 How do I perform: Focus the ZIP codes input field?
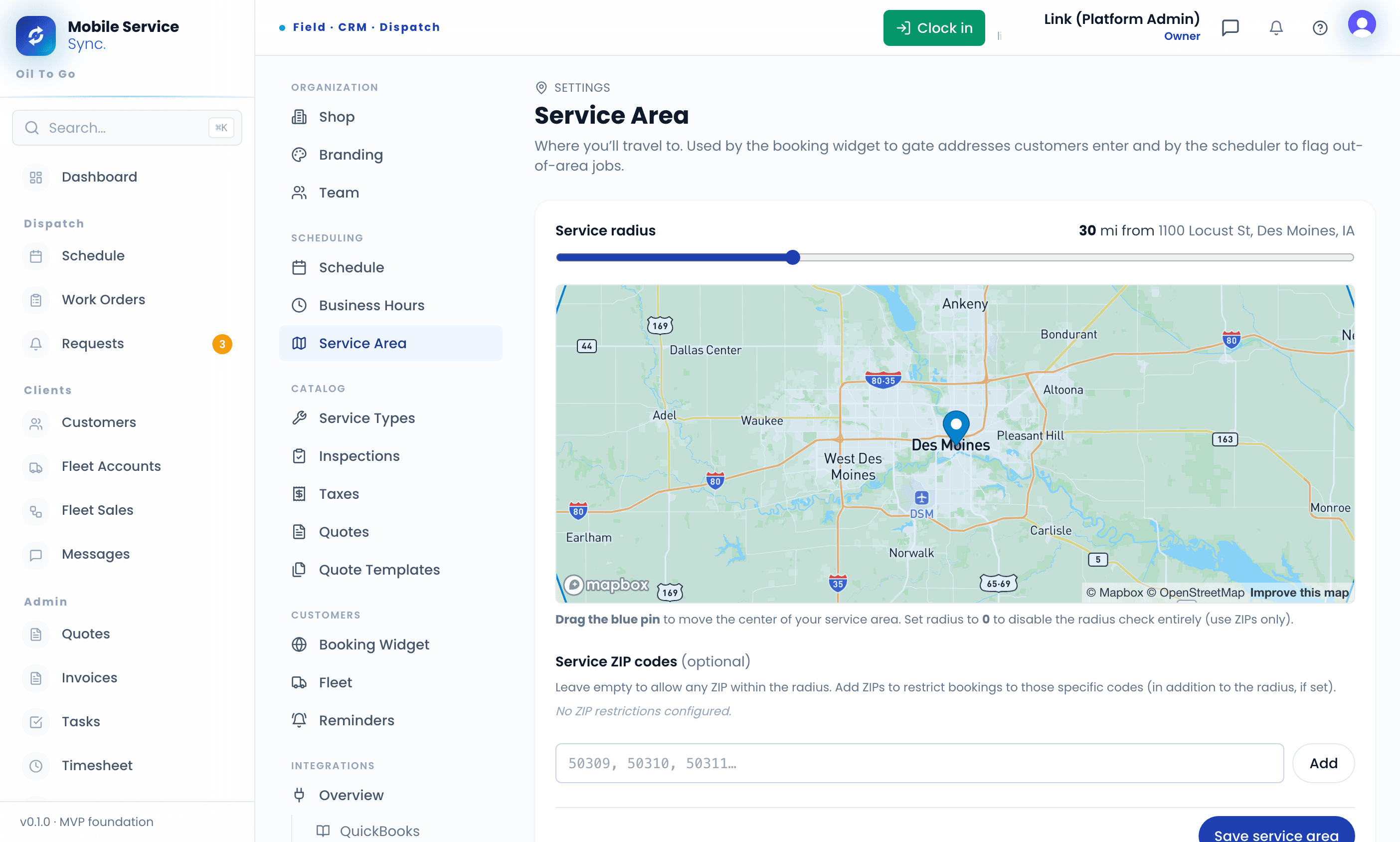tap(919, 764)
